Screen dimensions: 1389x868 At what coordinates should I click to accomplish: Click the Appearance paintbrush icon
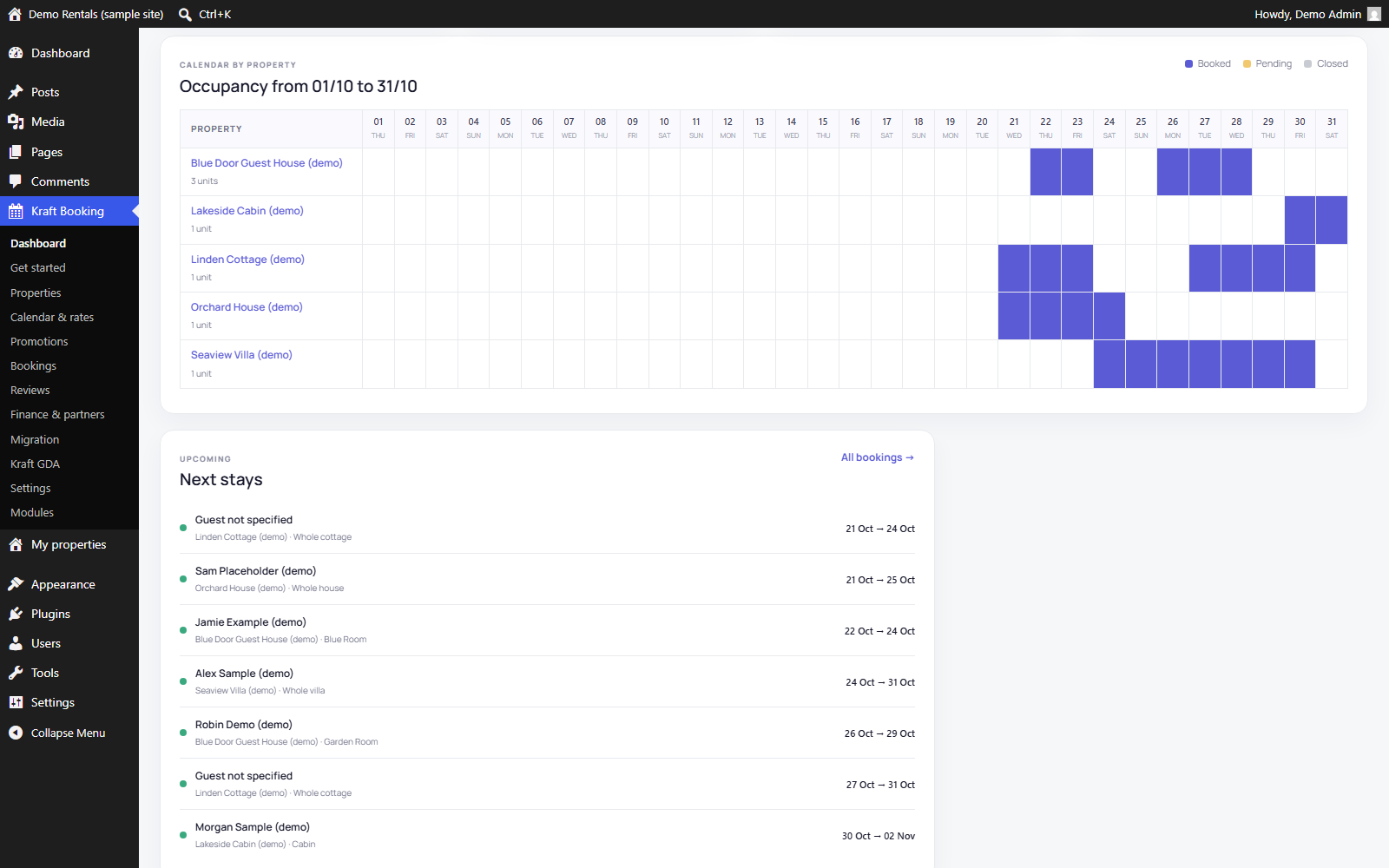coord(16,584)
